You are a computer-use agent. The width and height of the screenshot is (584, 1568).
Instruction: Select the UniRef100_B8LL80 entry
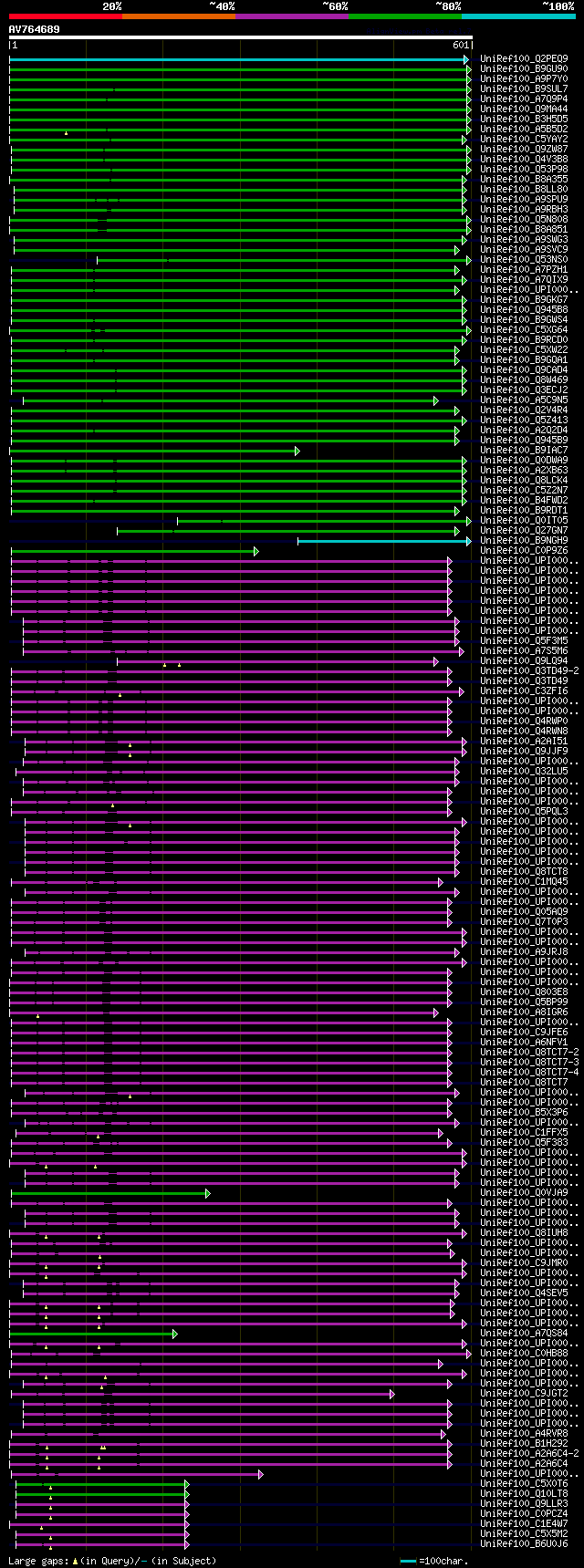click(524, 189)
